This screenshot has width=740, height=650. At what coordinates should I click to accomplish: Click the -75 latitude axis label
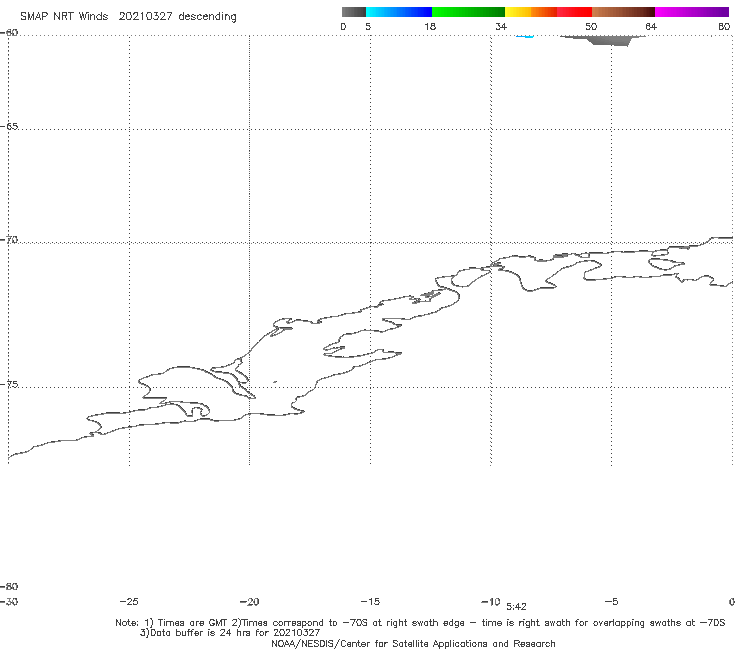(x=9, y=384)
